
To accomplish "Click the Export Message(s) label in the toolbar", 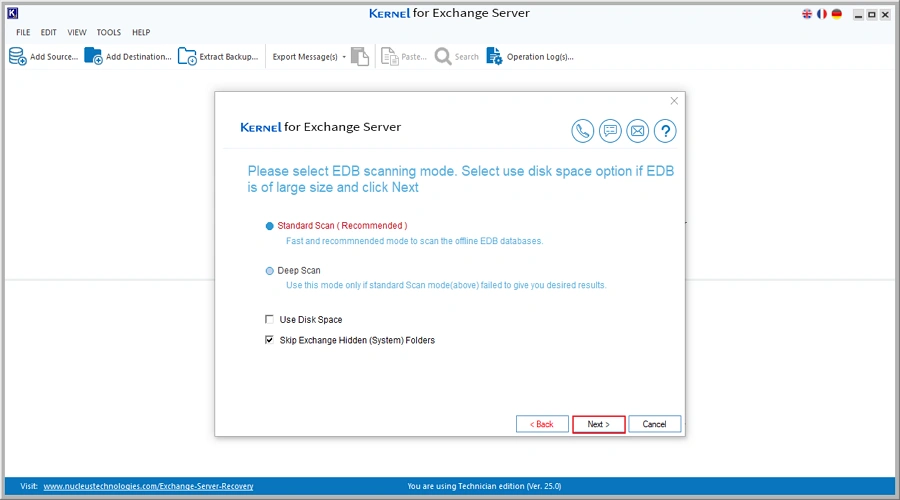I will pos(305,57).
